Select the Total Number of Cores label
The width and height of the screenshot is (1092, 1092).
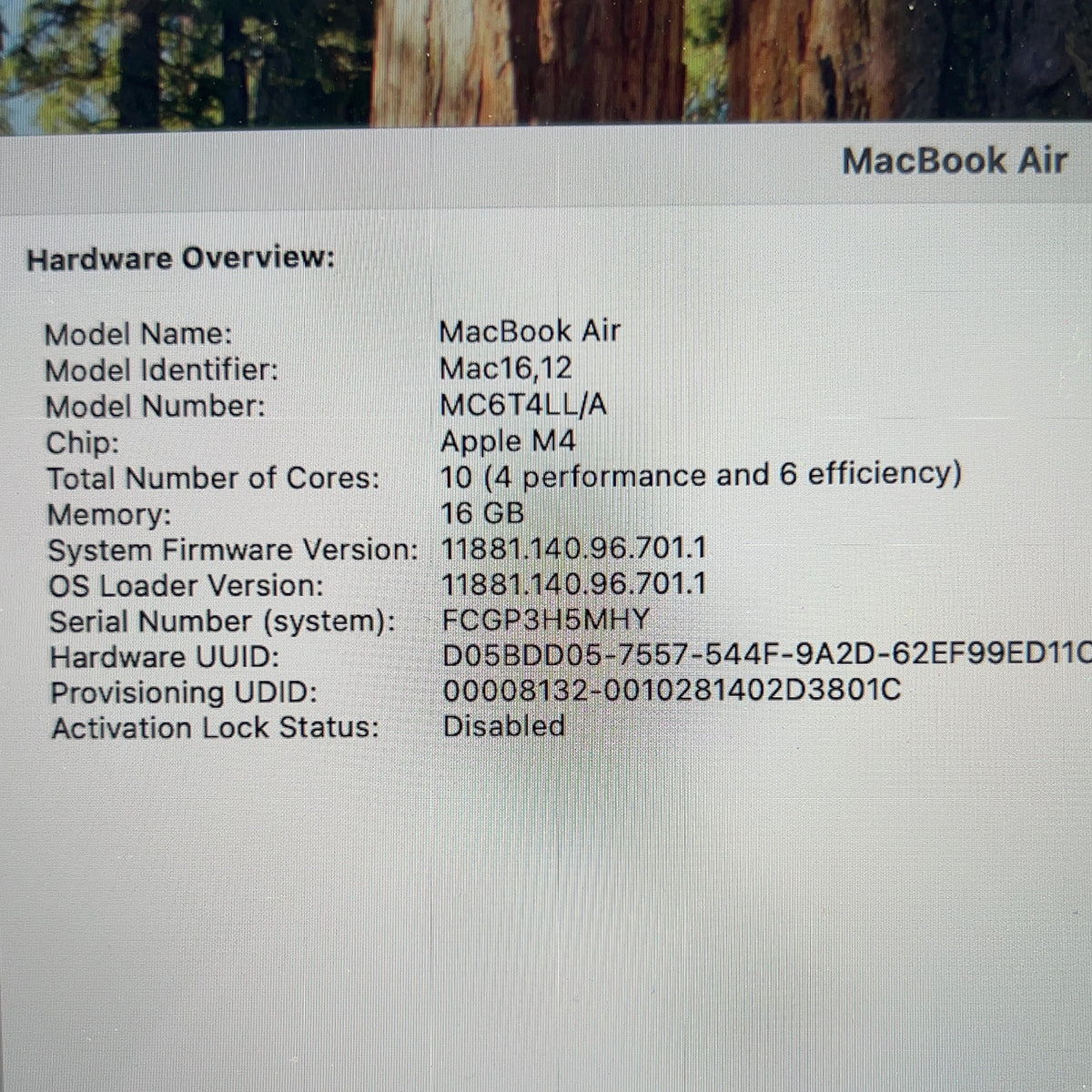coord(213,479)
